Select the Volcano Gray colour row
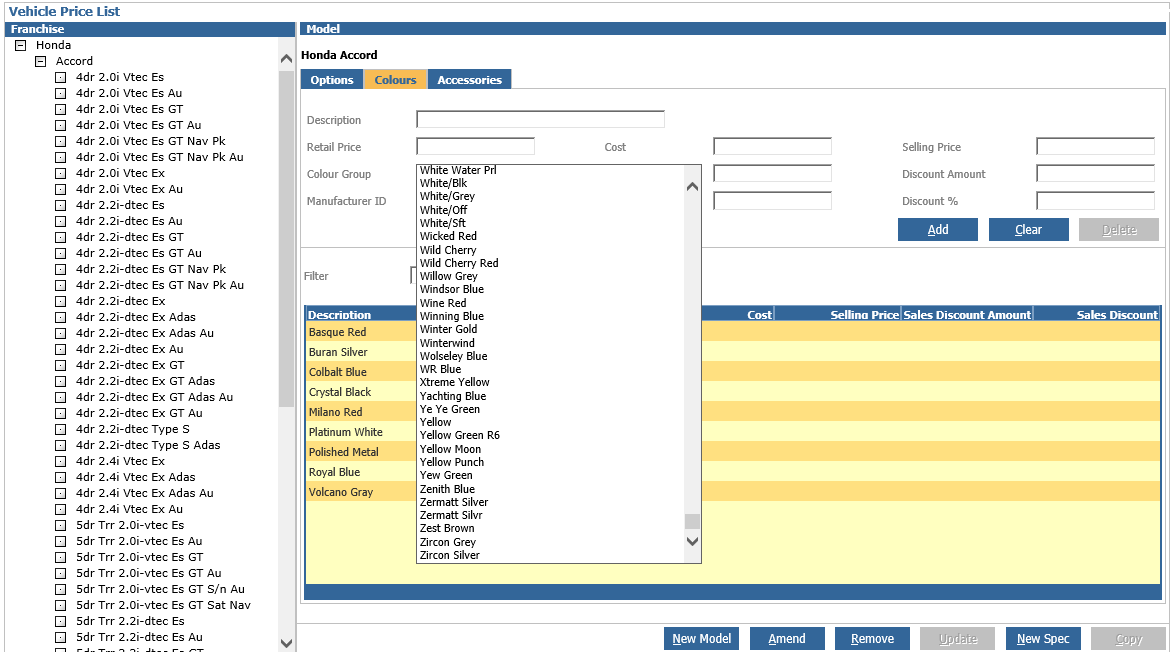The height and width of the screenshot is (652, 1174). (733, 492)
